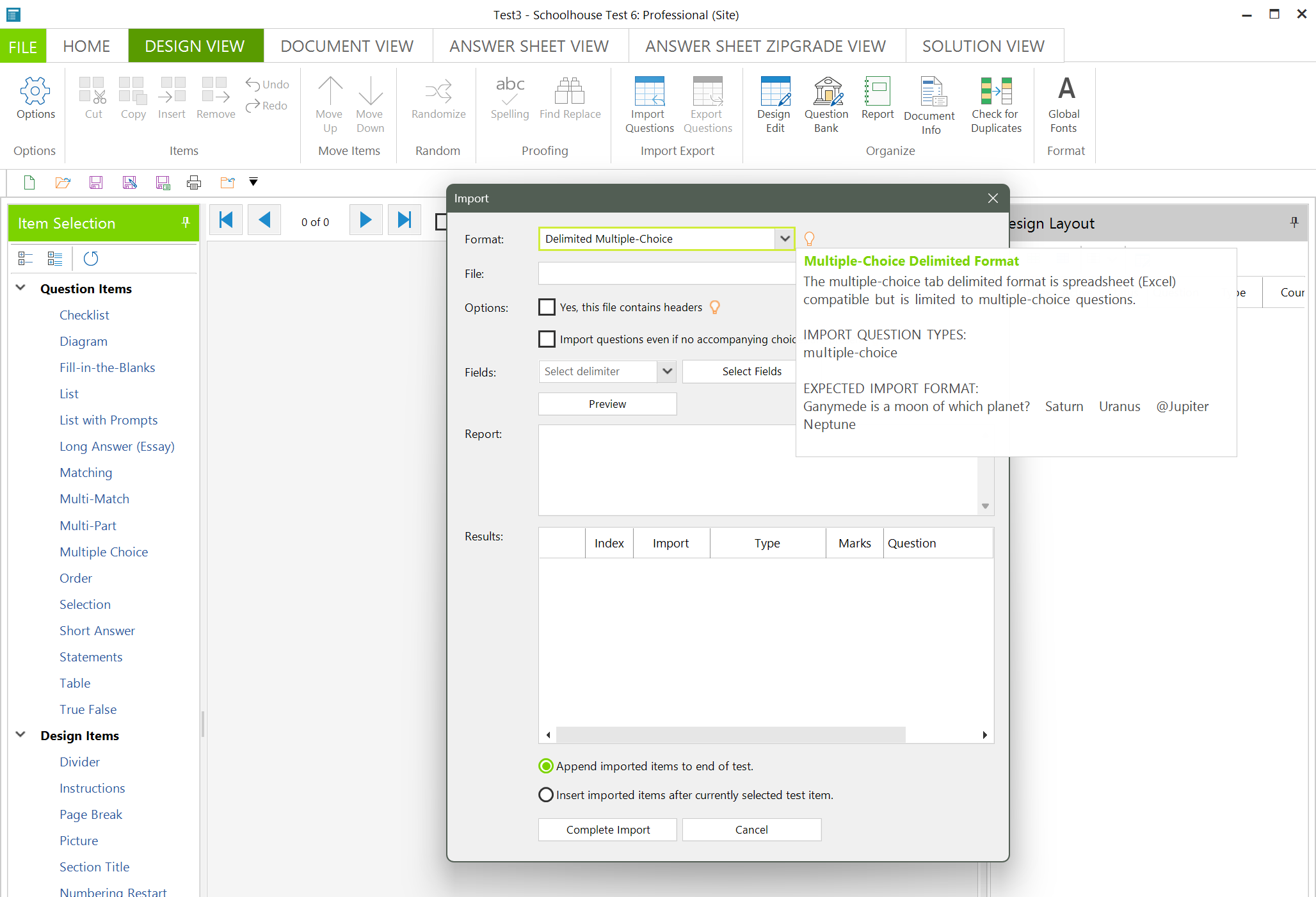This screenshot has height=897, width=1316.
Task: Check 'Import questions even if no accompanying' option
Action: point(547,339)
